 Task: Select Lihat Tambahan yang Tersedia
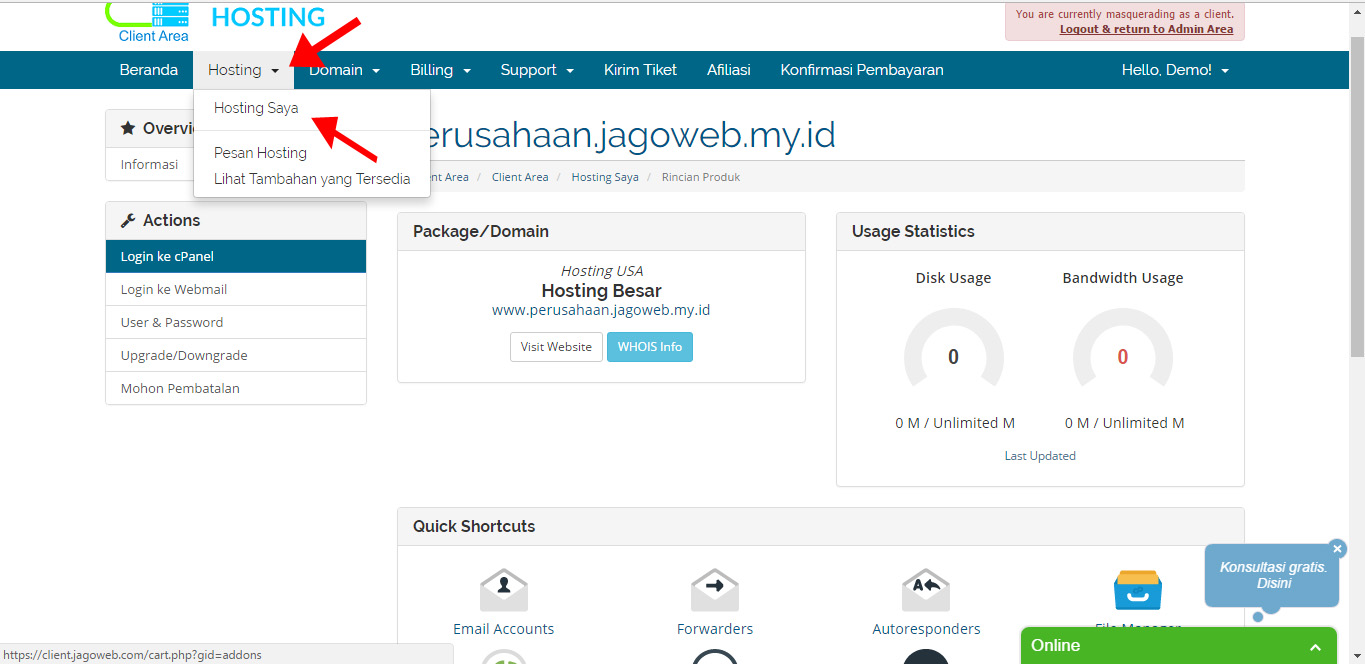312,179
